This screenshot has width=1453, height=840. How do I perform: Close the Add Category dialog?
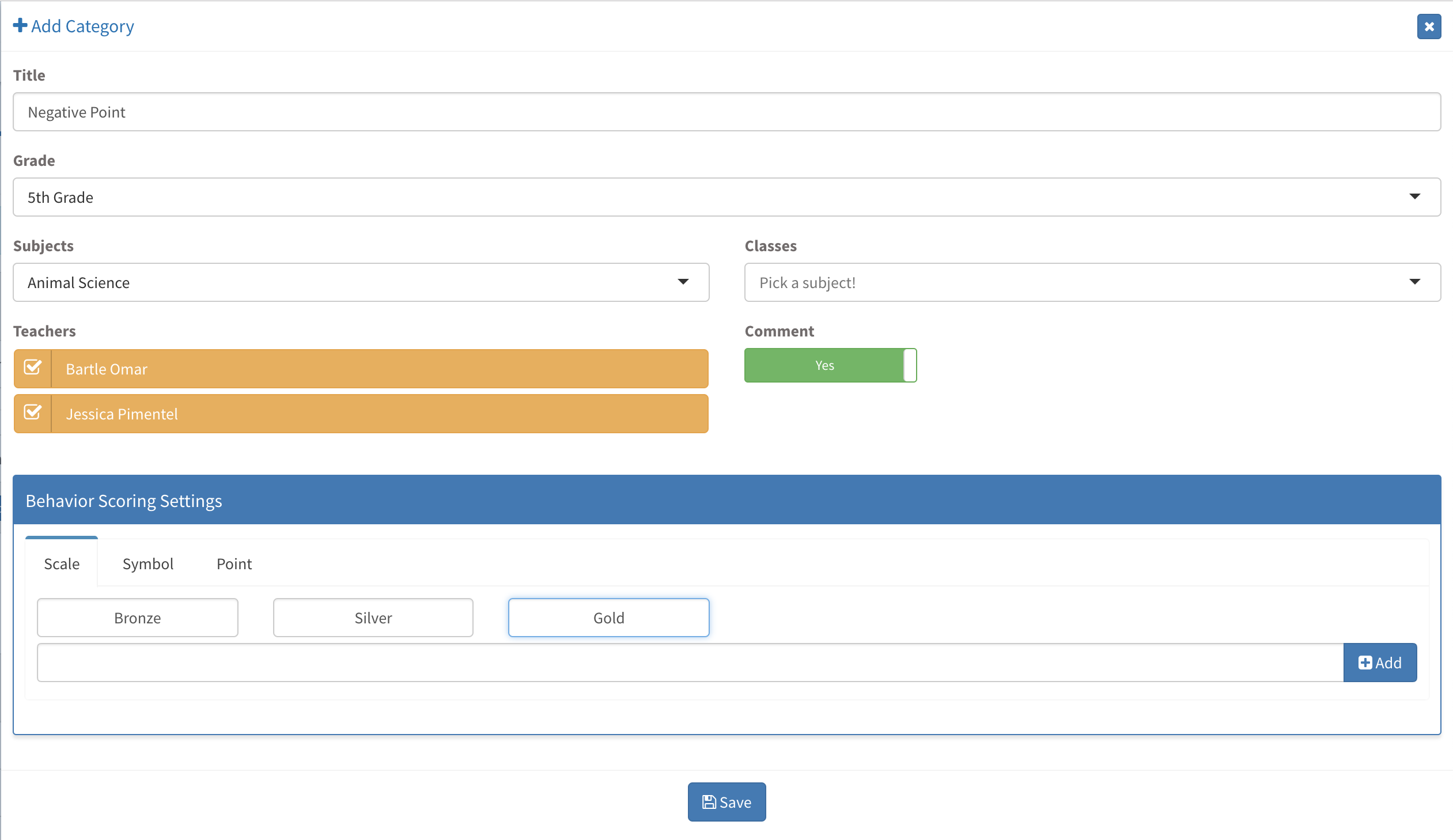point(1428,27)
